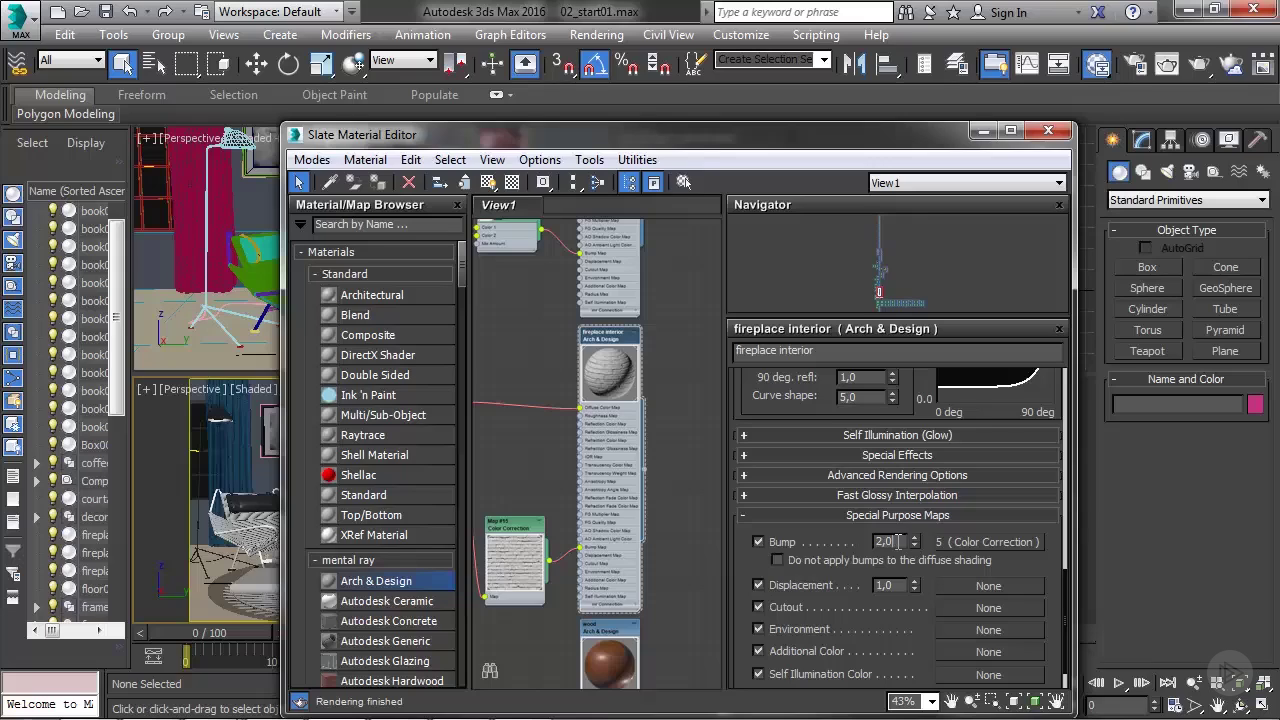Activate Select by Name tool

pos(154,64)
